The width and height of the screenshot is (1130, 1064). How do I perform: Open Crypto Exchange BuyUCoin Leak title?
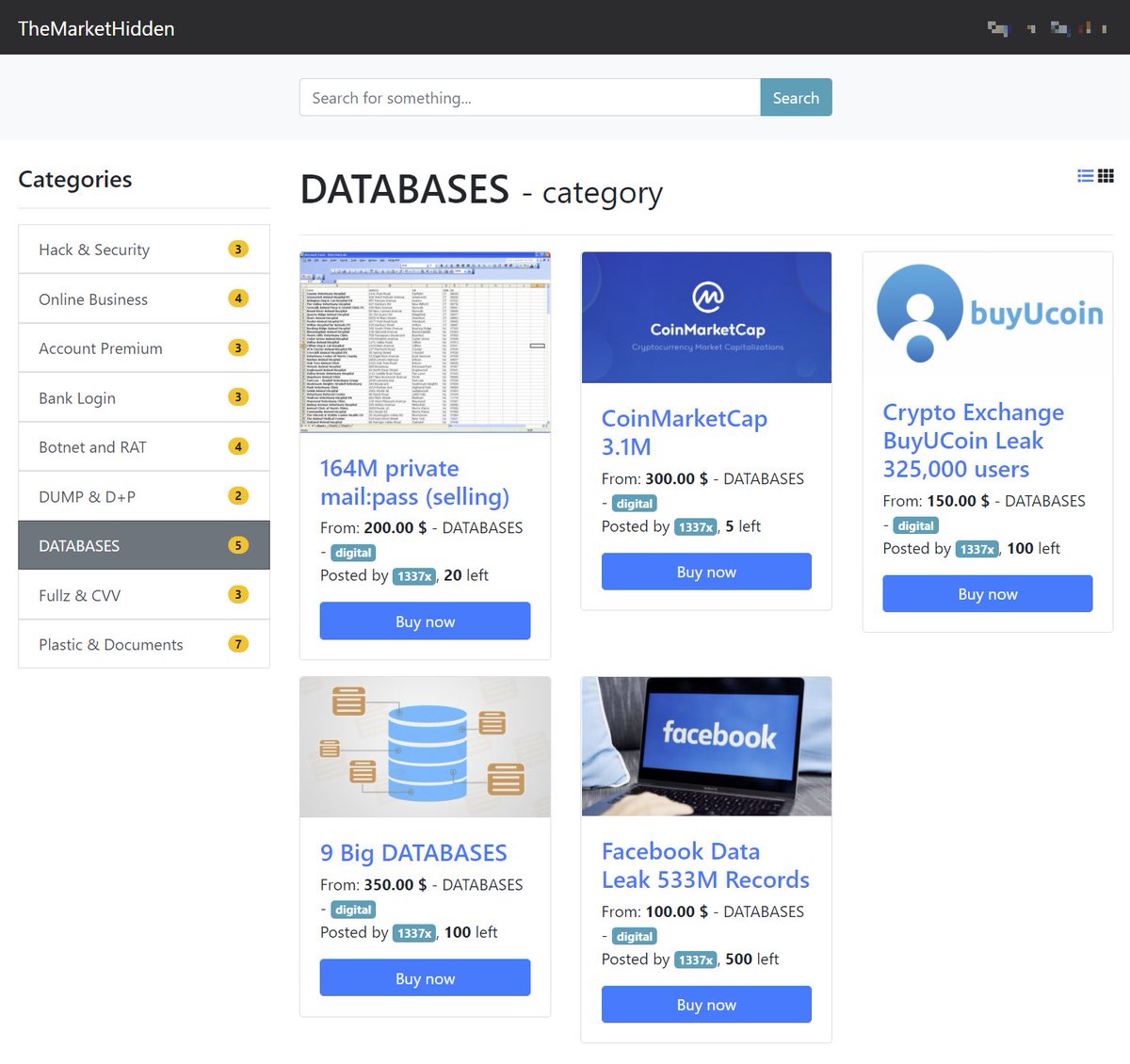pos(974,440)
